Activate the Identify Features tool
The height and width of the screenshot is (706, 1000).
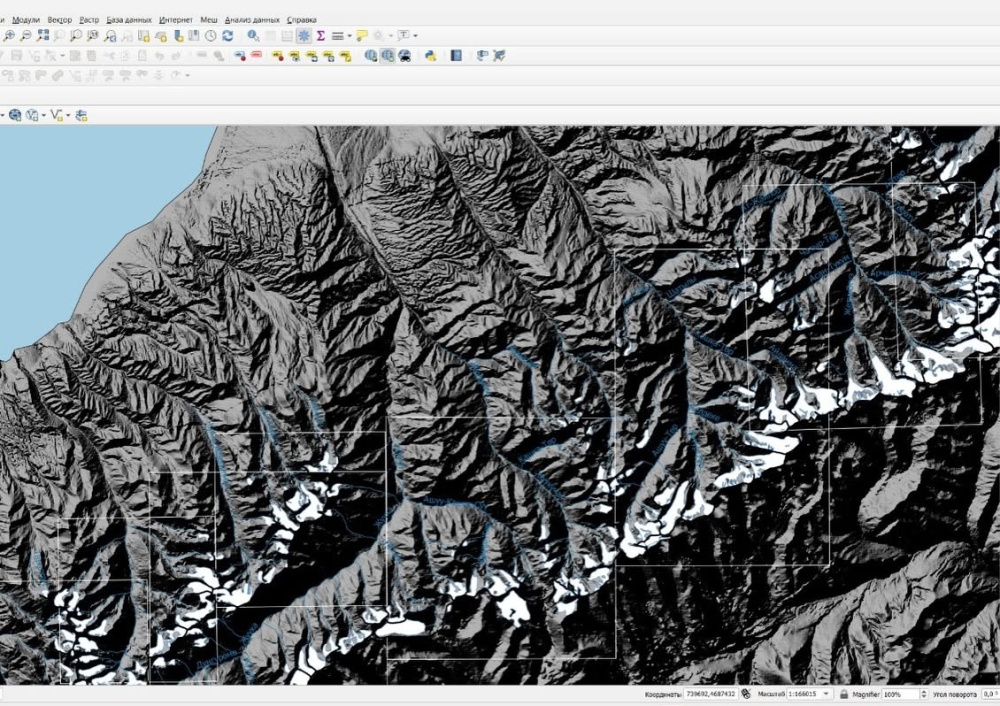[253, 36]
